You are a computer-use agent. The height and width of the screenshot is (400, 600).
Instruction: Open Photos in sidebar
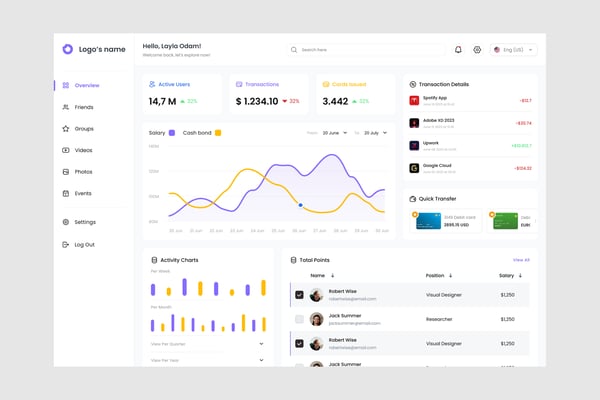83,172
